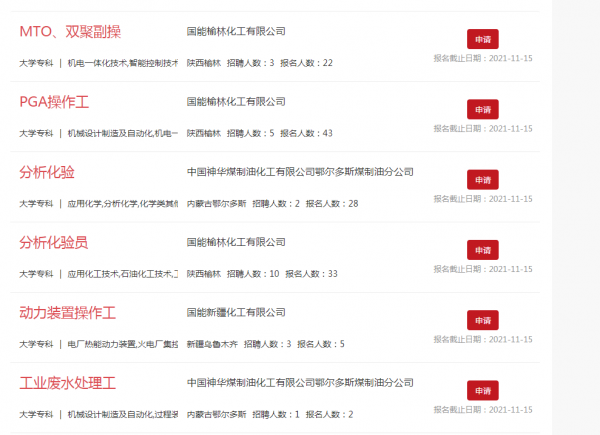600x435 pixels.
Task: Apply (申请) for 分析化验 position
Action: click(x=483, y=180)
